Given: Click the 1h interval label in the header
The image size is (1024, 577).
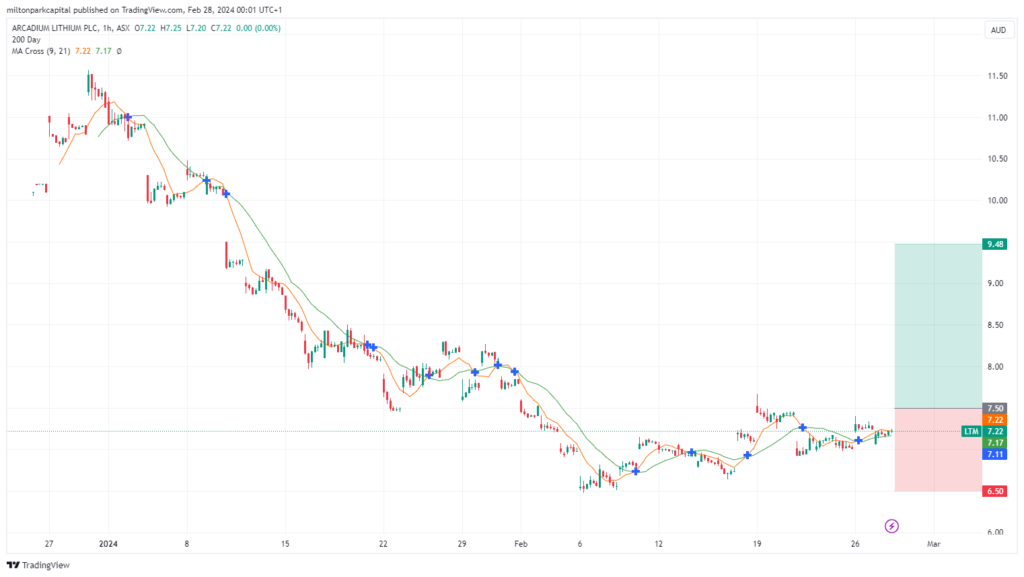Looking at the screenshot, I should tap(107, 28).
